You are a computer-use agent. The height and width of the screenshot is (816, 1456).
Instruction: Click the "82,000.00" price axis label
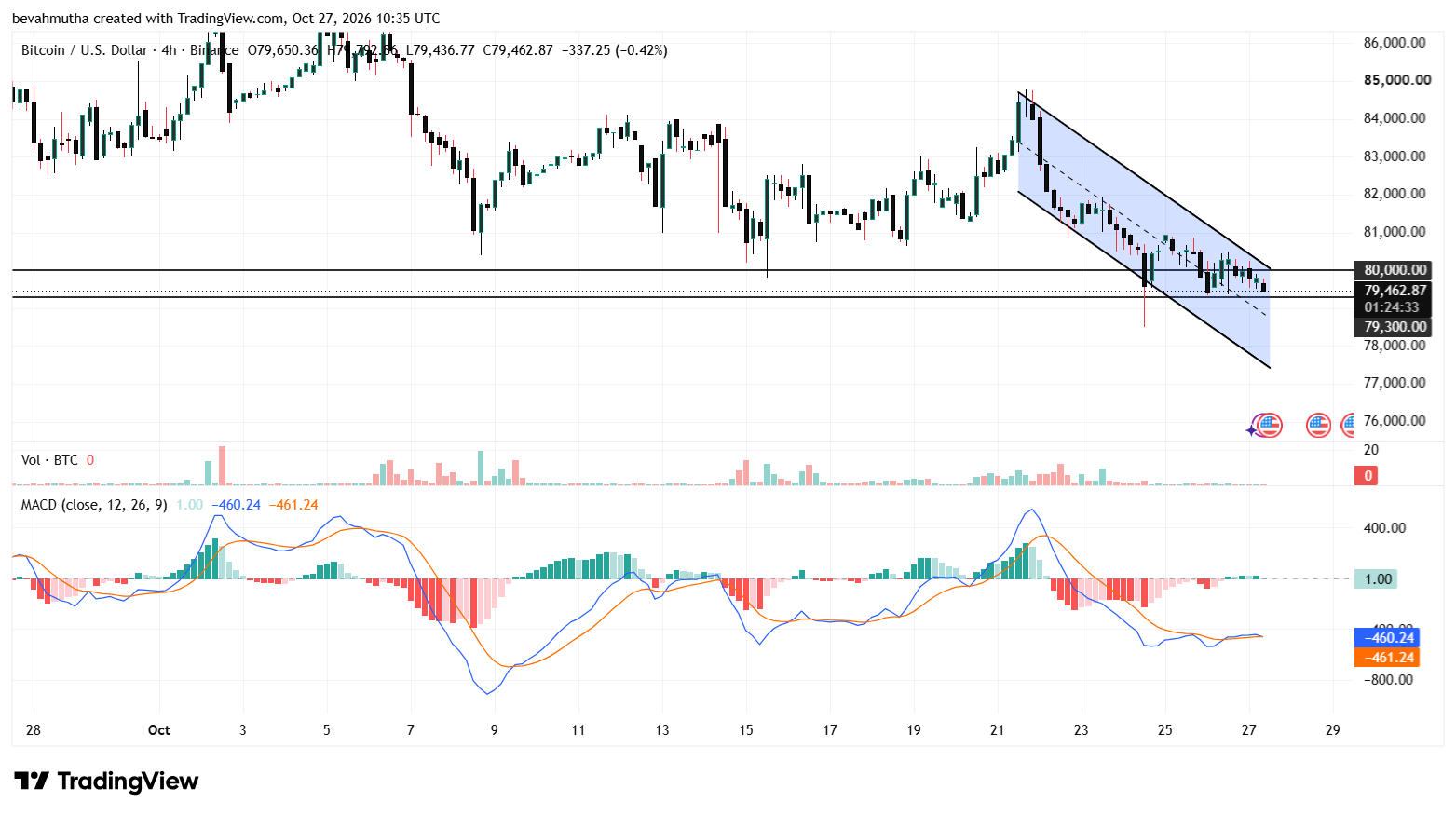(1395, 194)
